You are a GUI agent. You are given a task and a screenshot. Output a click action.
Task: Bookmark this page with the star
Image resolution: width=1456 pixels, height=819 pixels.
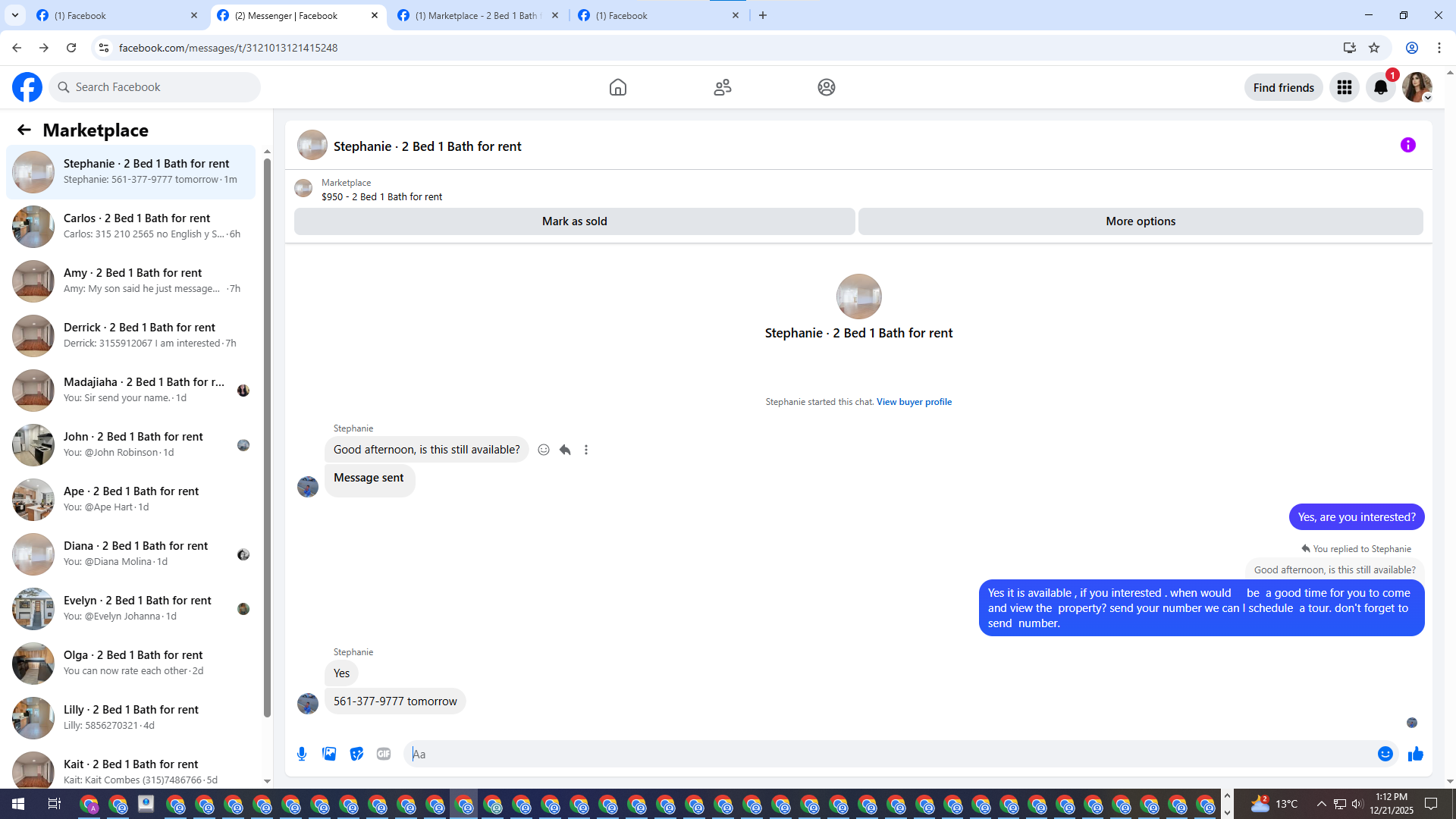(x=1374, y=48)
